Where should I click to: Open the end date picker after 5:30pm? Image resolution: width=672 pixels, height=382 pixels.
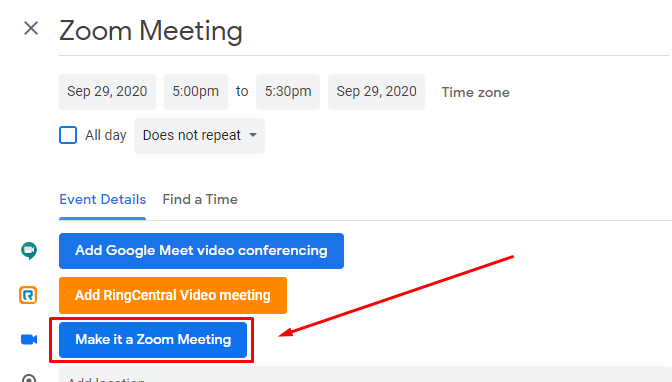(x=376, y=92)
